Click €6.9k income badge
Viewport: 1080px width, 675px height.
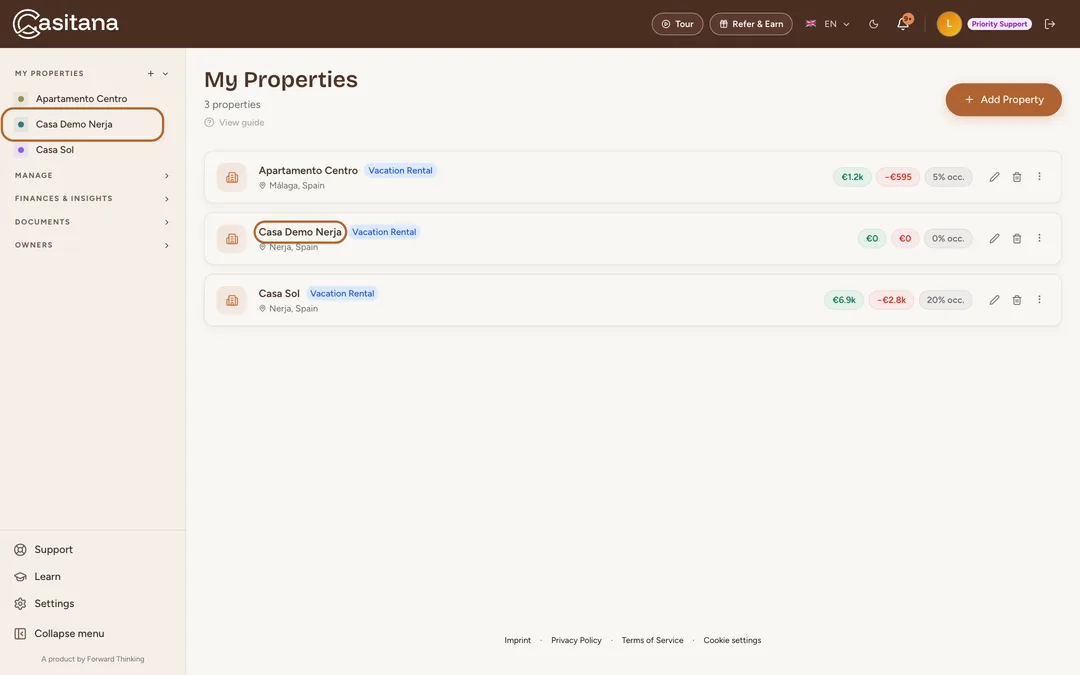(x=844, y=300)
